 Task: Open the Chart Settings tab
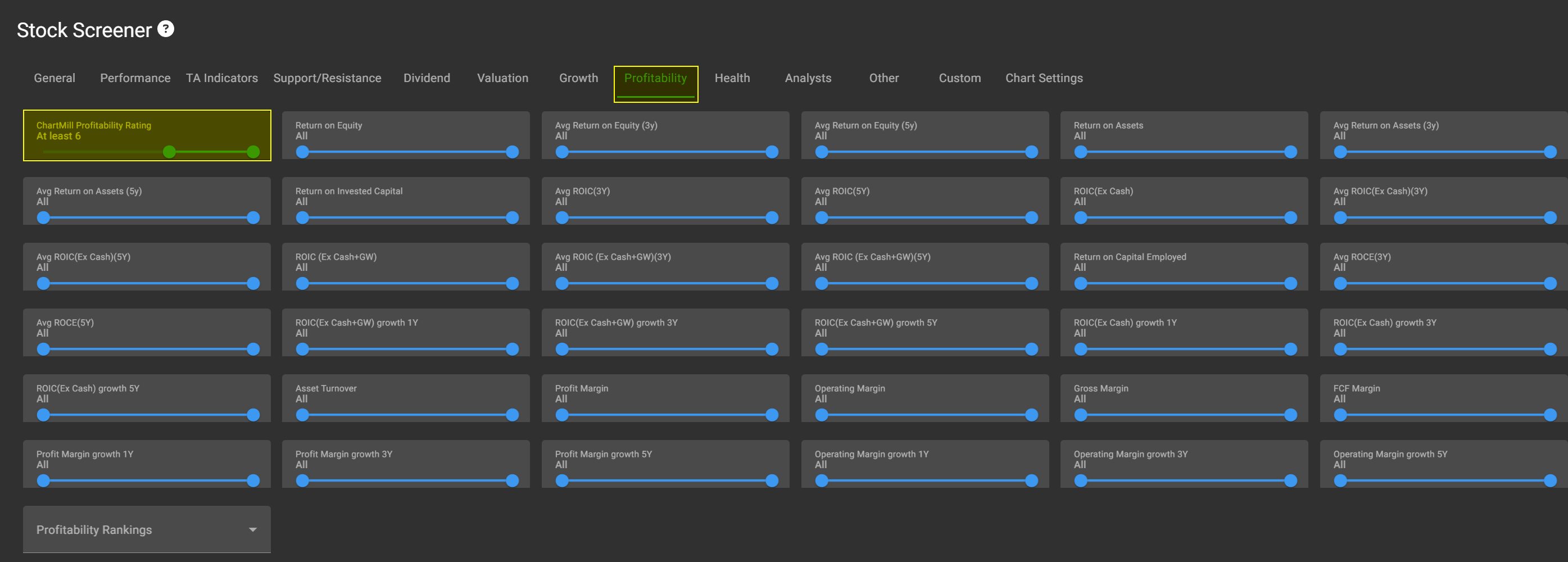tap(1043, 78)
